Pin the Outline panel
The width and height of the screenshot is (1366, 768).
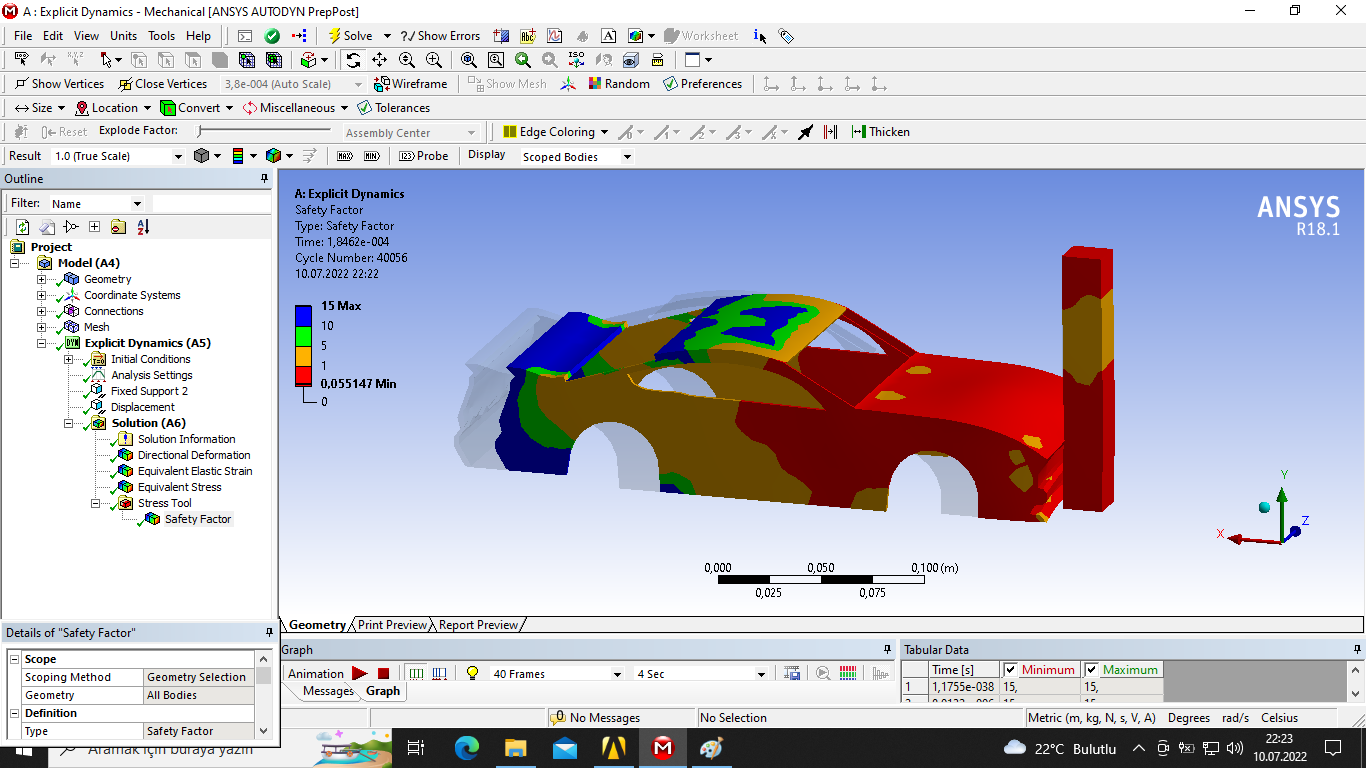(265, 179)
